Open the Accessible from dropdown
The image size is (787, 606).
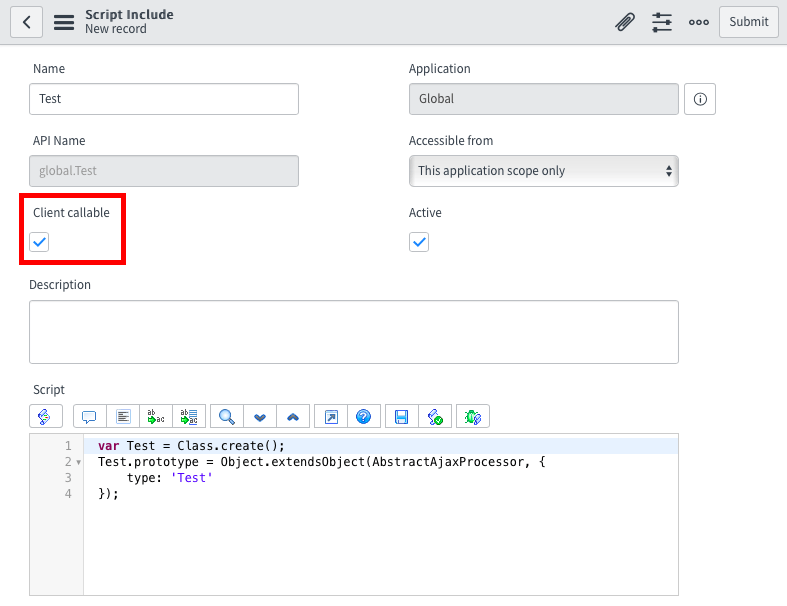tap(544, 171)
